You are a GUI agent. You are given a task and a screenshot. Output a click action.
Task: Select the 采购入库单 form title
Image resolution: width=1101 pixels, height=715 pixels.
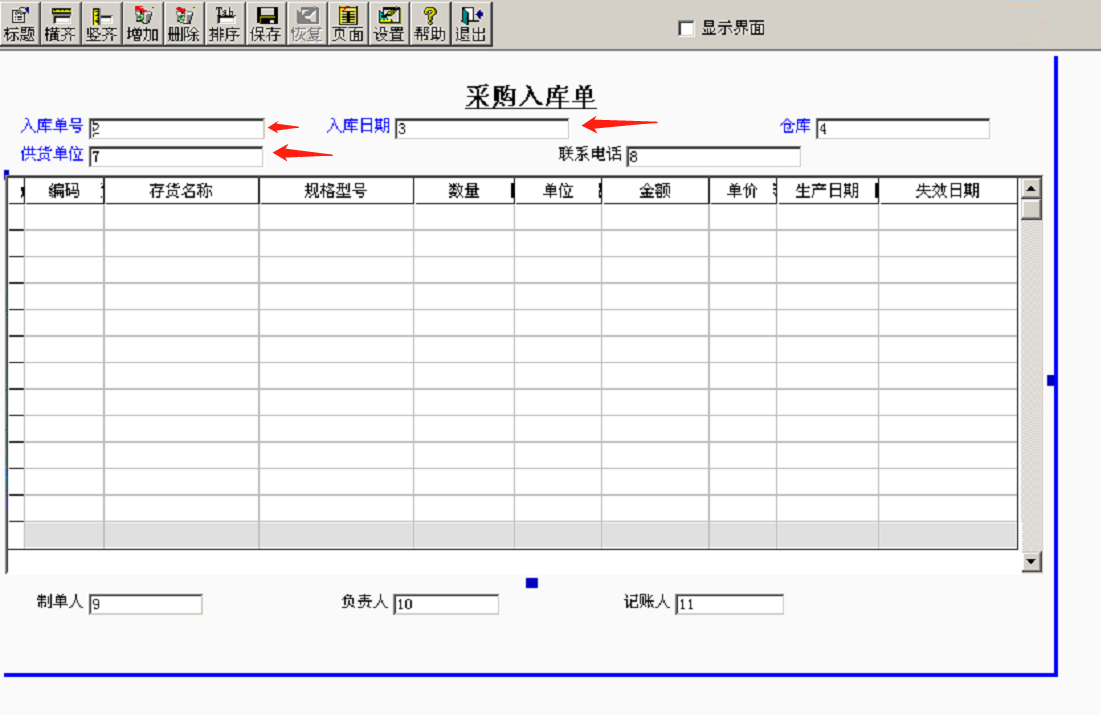pos(531,97)
